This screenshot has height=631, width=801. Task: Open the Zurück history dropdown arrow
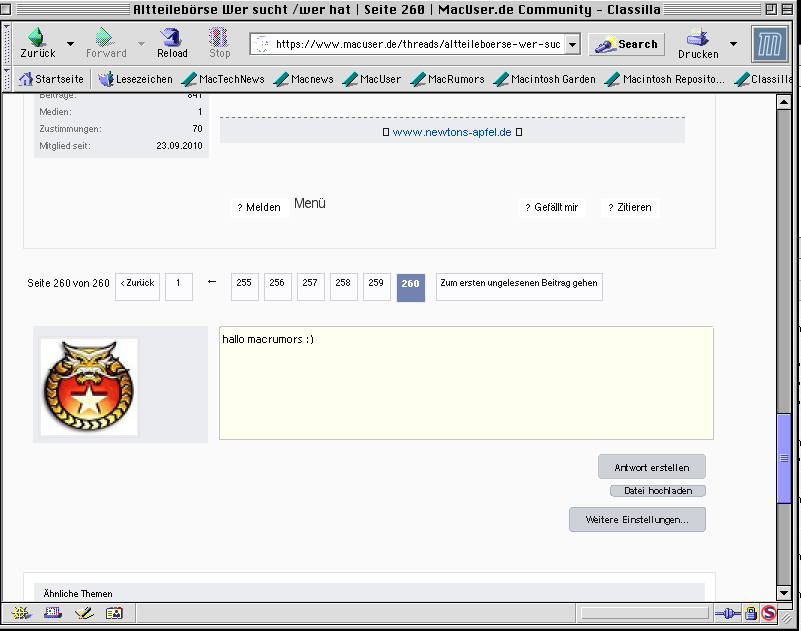(x=70, y=44)
